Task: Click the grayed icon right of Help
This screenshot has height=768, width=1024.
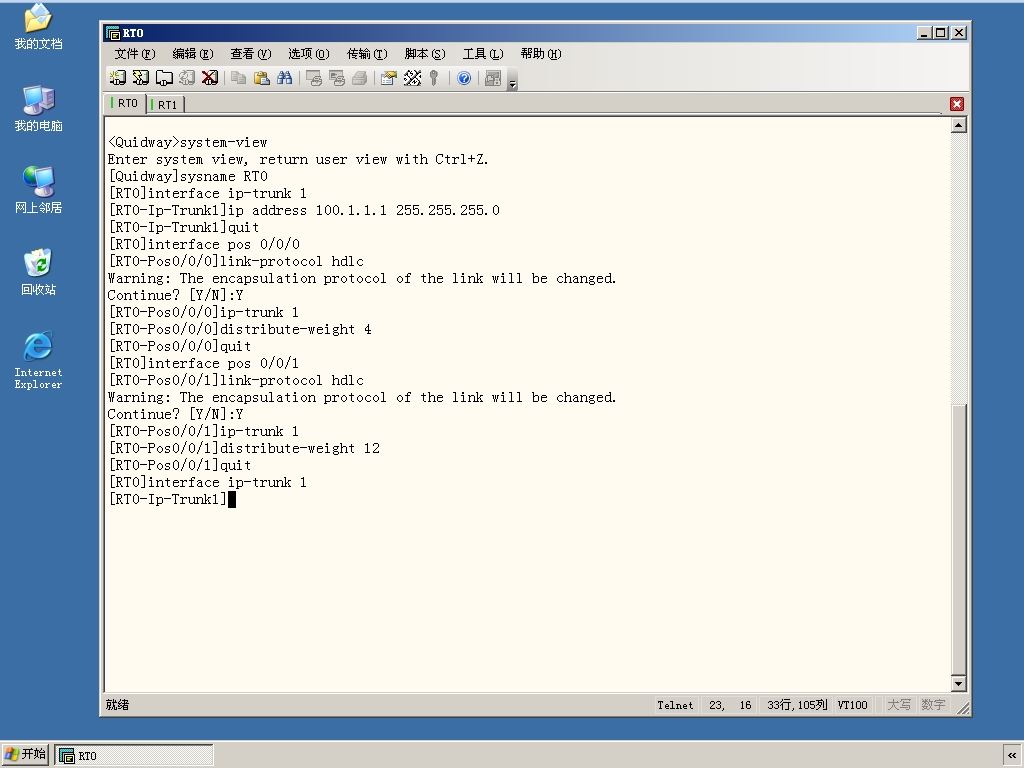Action: tap(493, 78)
